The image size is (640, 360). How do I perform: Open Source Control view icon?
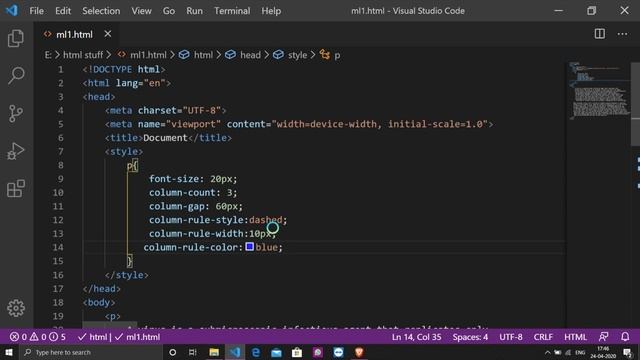[x=16, y=113]
